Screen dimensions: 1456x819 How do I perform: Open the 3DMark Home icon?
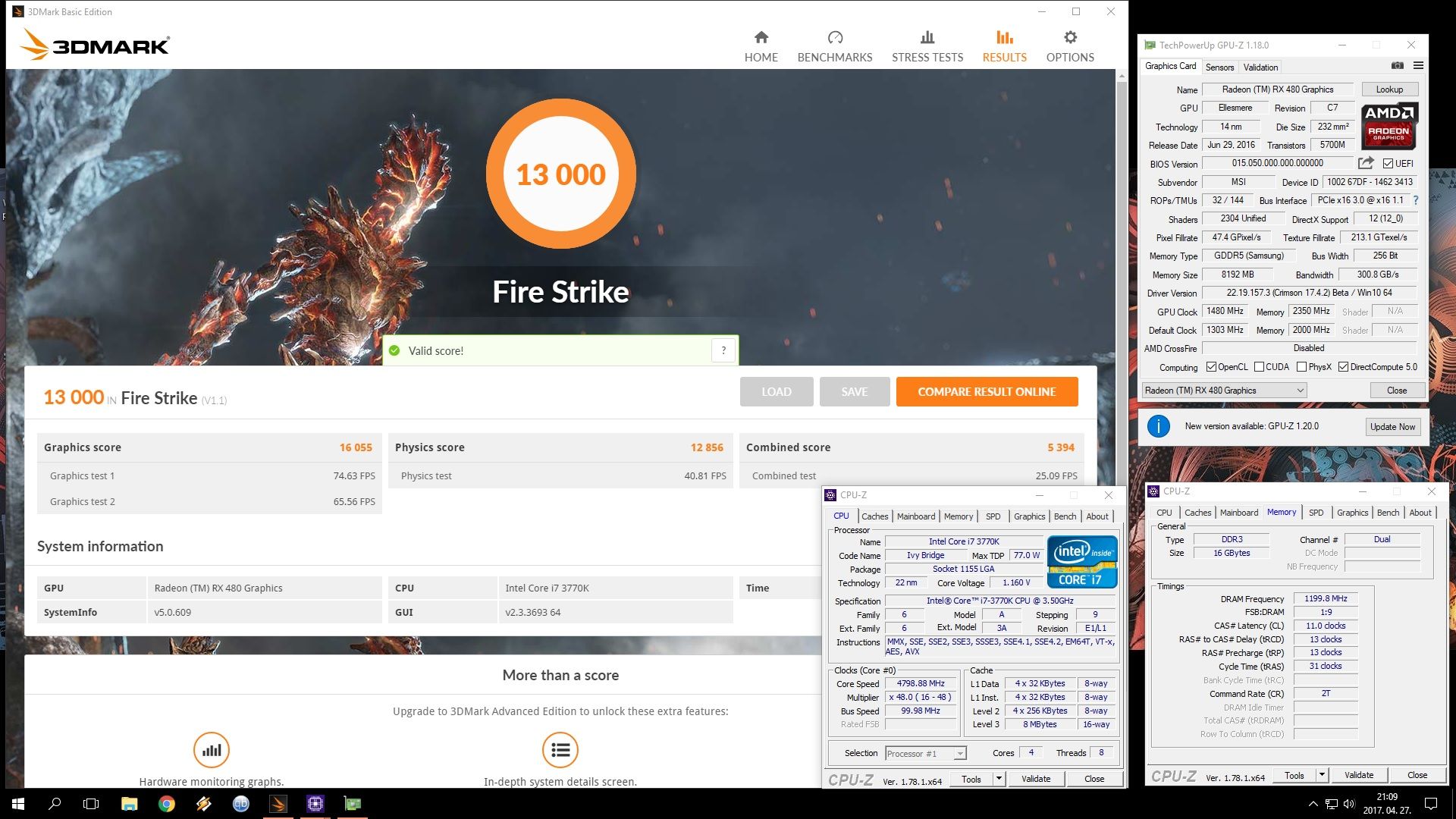point(761,38)
